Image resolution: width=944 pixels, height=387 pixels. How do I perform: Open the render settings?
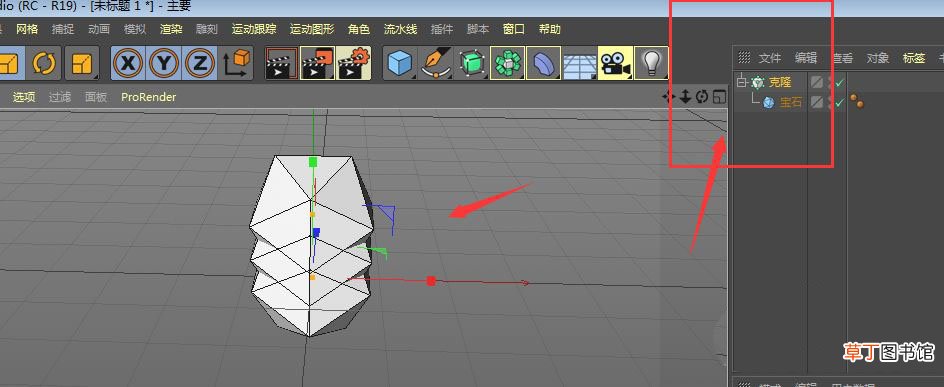(x=353, y=63)
